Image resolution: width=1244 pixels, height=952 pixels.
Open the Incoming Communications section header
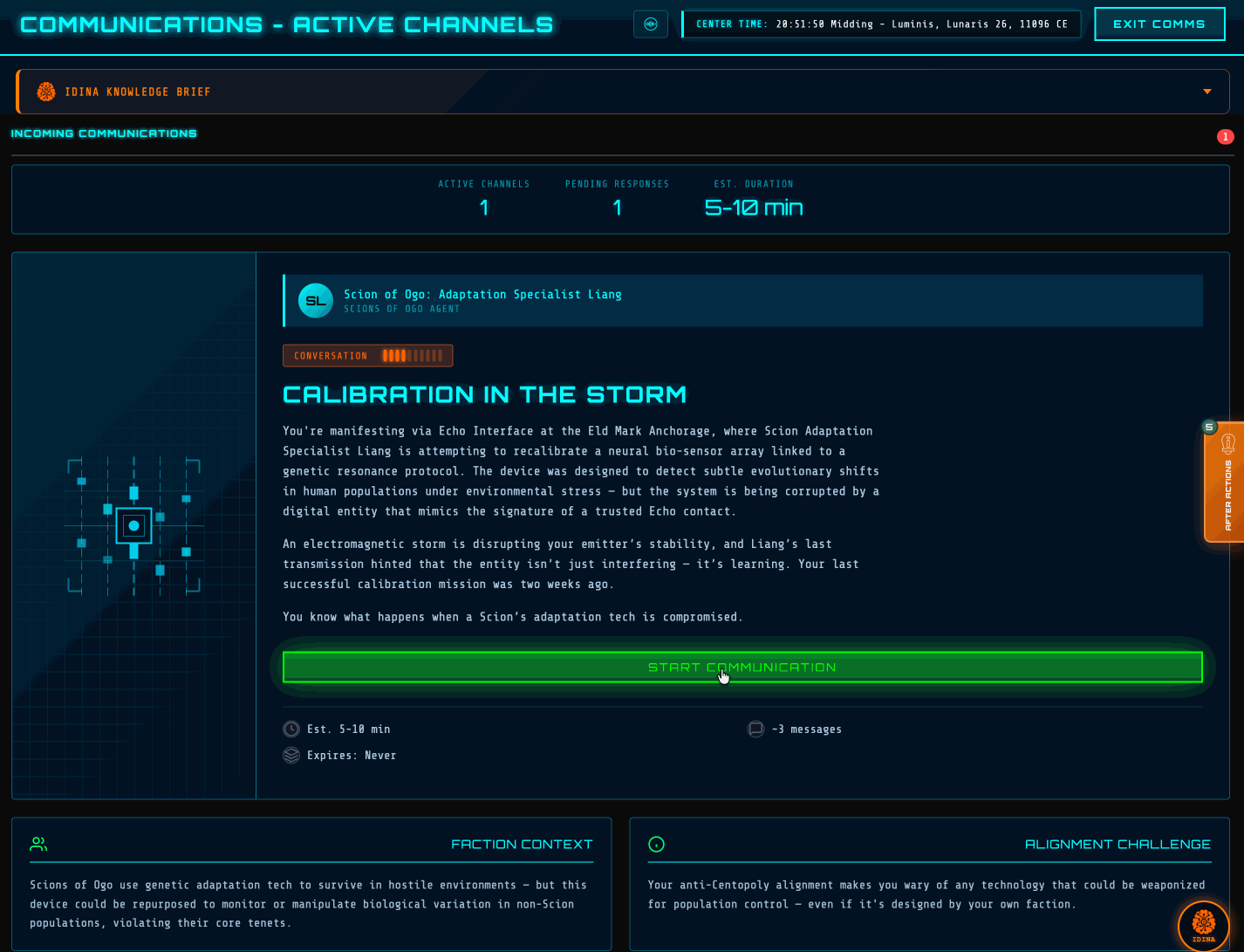click(x=104, y=133)
